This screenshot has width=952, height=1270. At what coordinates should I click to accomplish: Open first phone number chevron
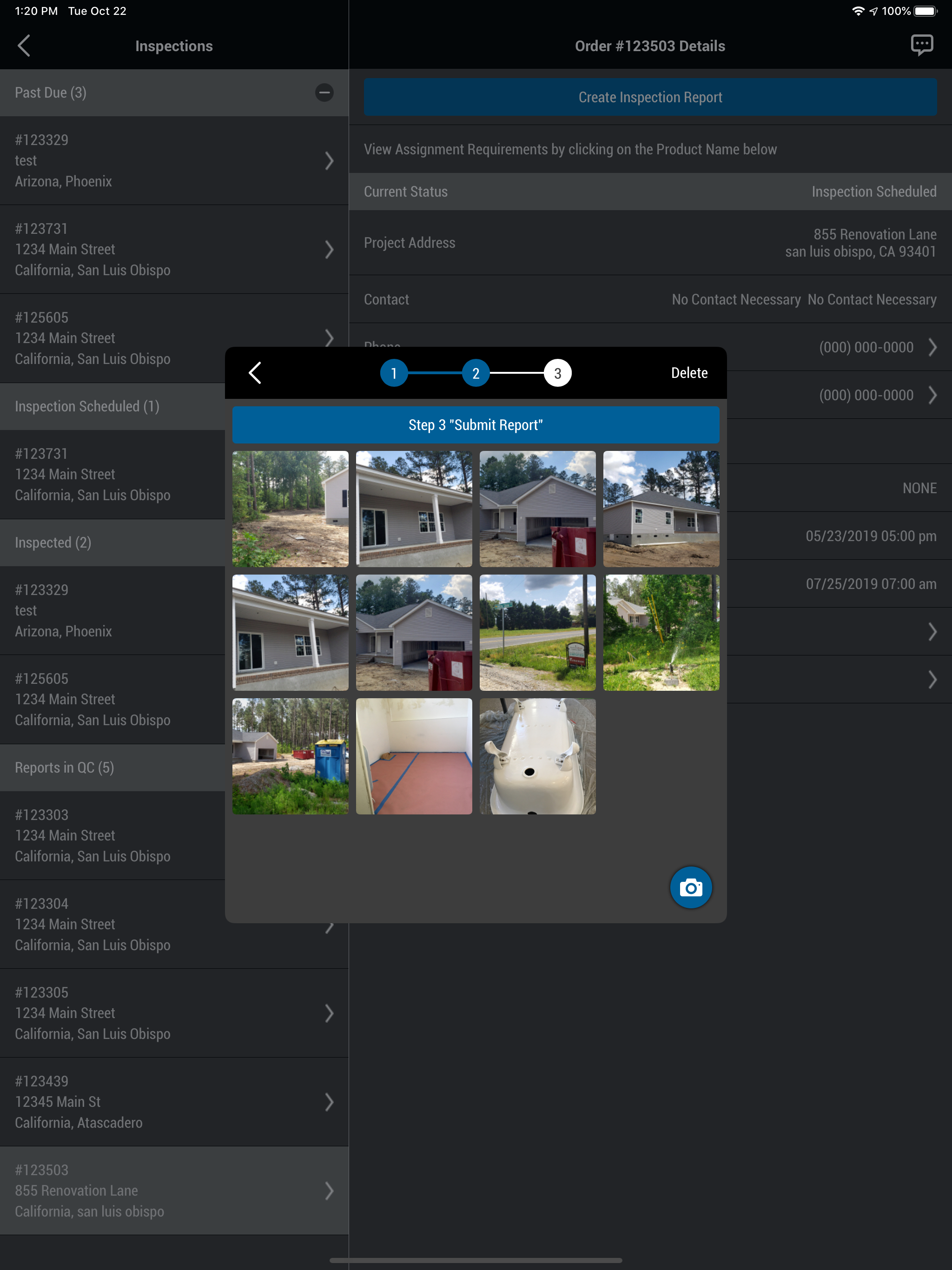[932, 347]
